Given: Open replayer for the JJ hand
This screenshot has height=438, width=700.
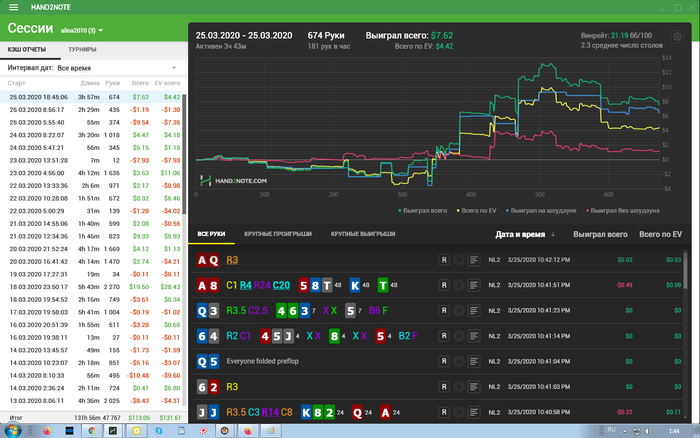Looking at the screenshot, I should pyautogui.click(x=444, y=412).
